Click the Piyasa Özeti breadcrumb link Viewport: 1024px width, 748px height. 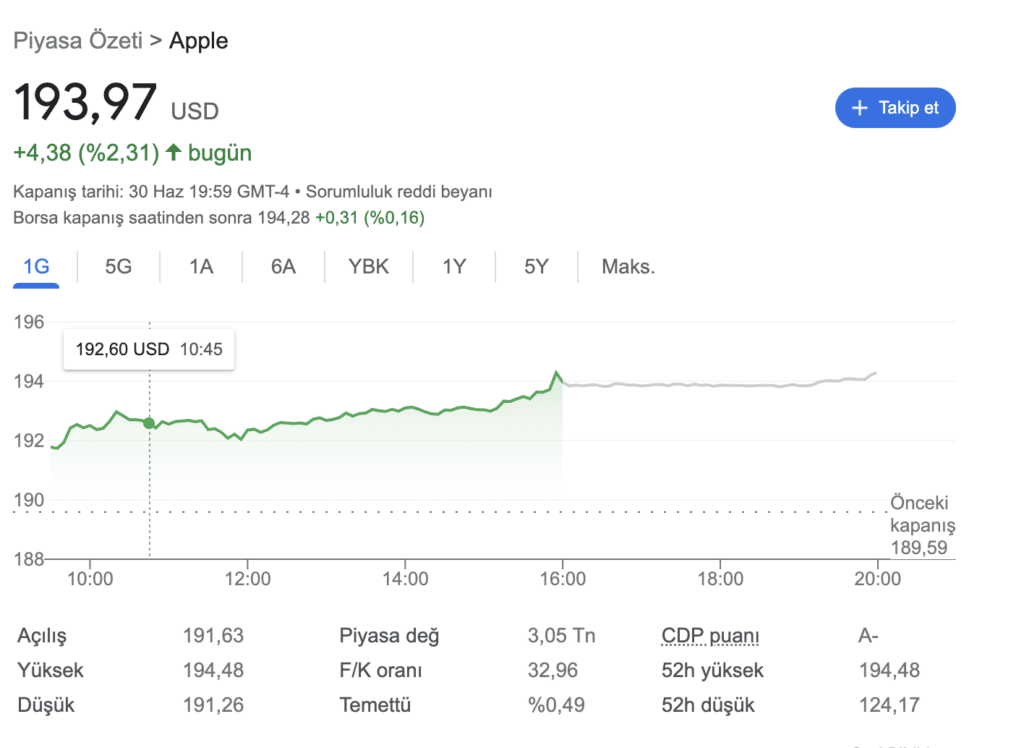coord(78,41)
